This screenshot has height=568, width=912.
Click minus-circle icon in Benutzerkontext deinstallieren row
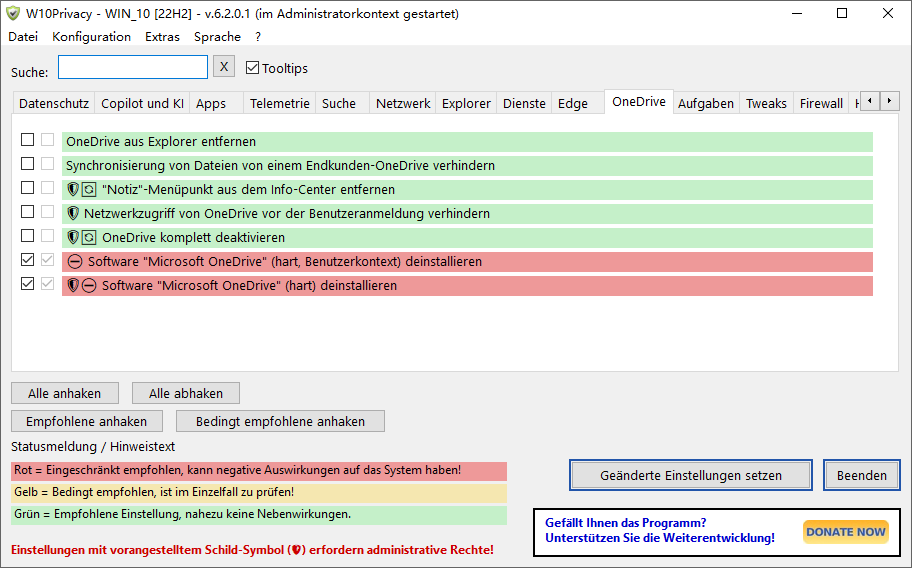pyautogui.click(x=74, y=262)
